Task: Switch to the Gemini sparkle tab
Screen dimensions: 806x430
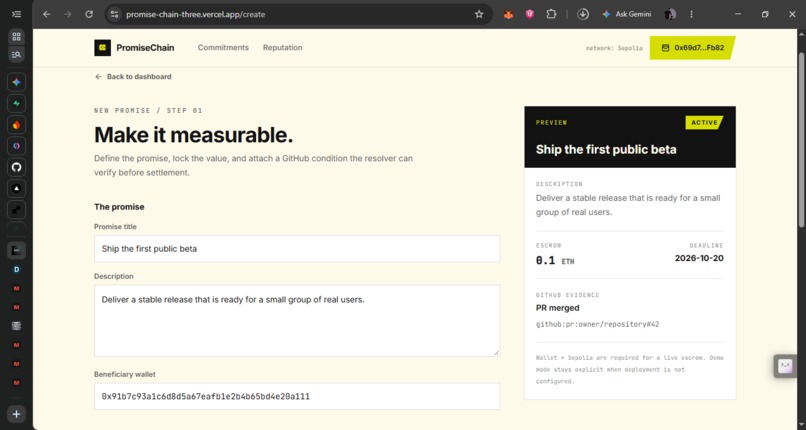Action: pyautogui.click(x=16, y=82)
